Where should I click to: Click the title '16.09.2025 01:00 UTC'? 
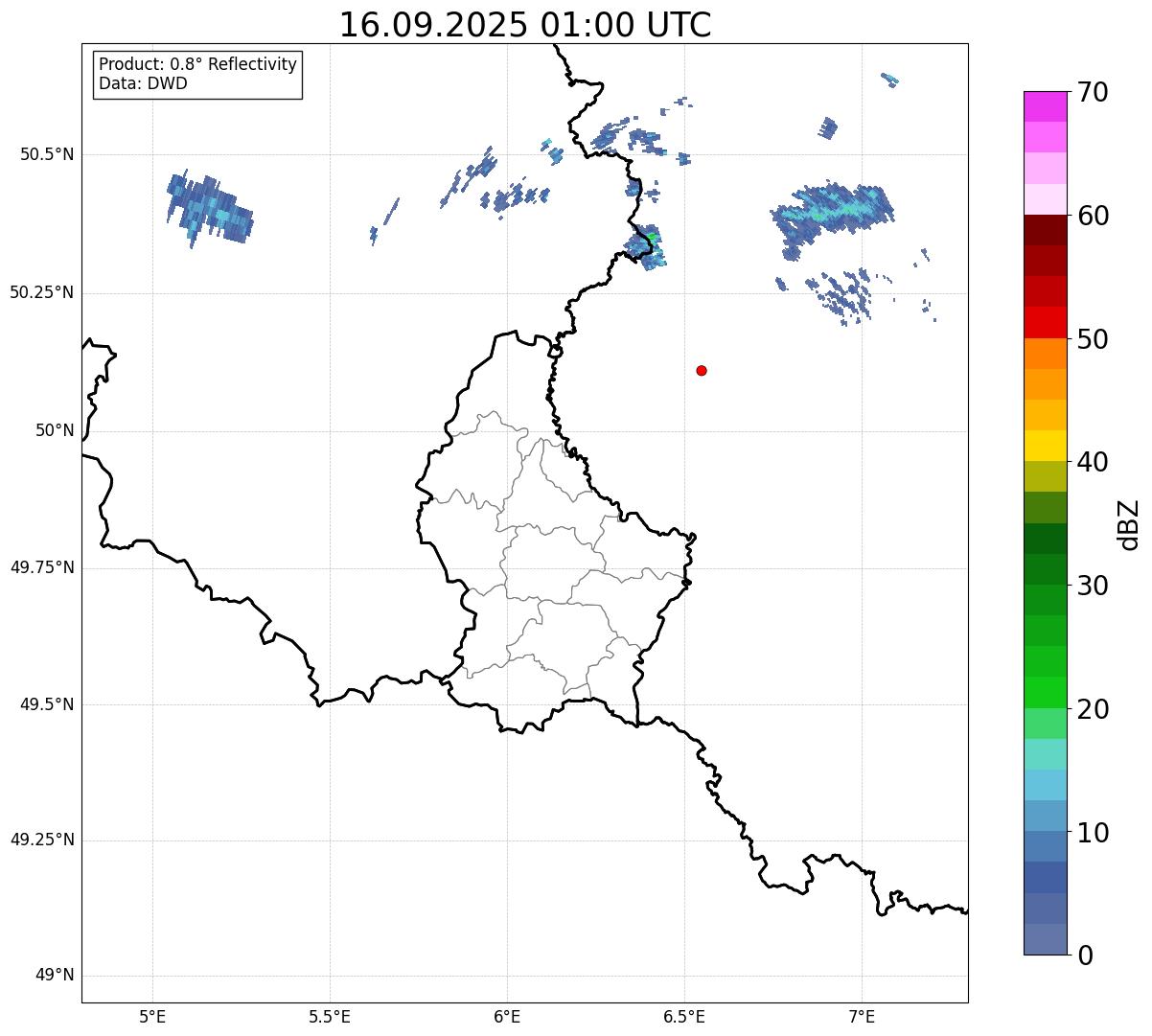(525, 25)
